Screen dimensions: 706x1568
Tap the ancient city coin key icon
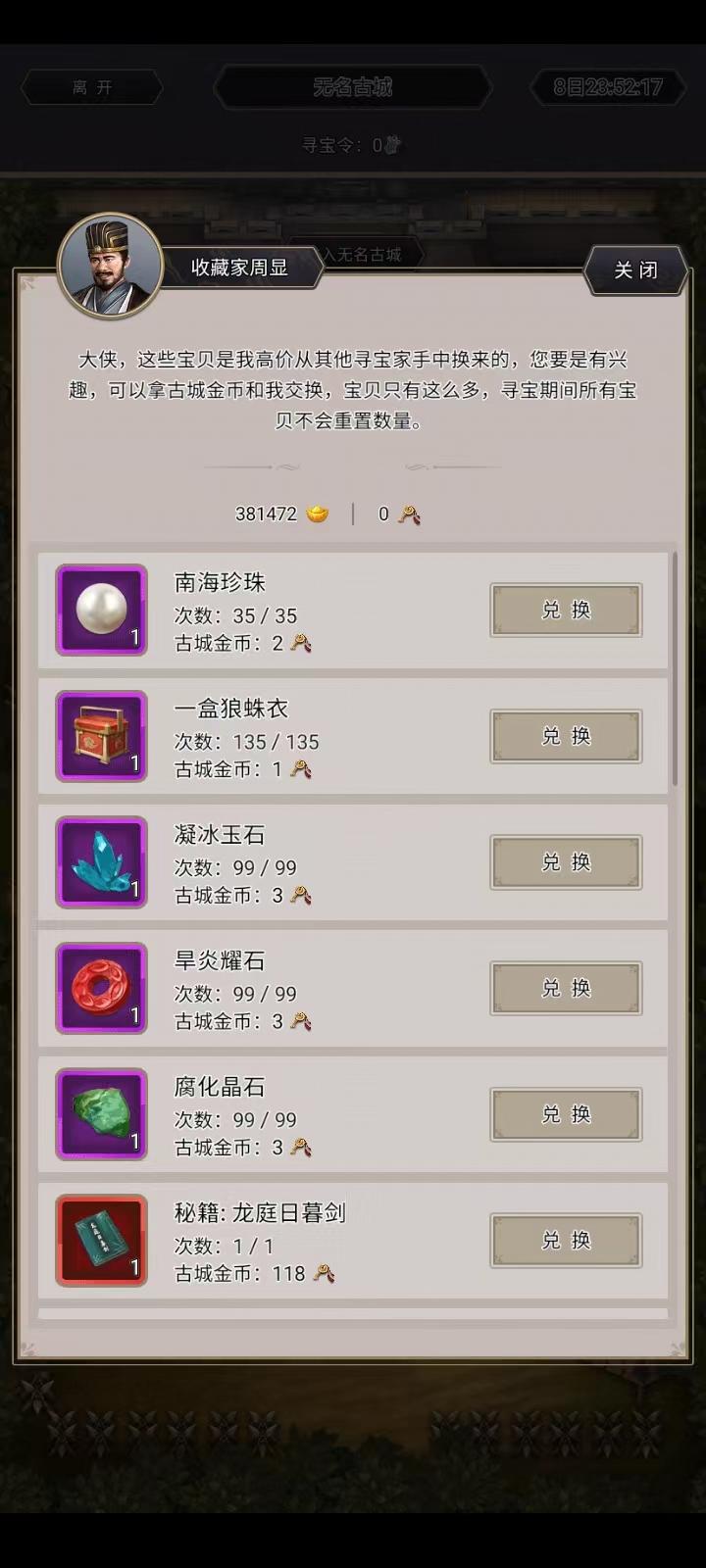409,514
